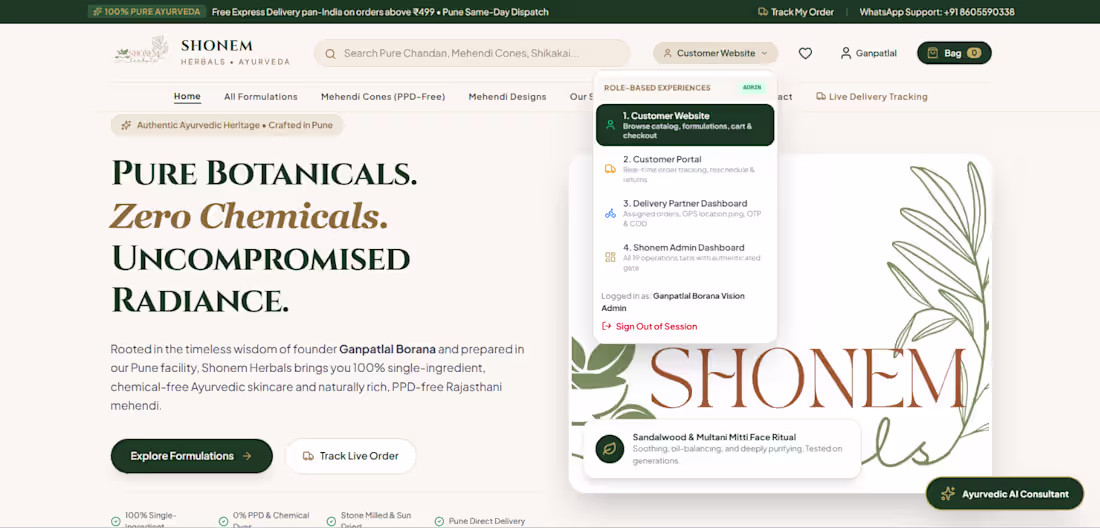Open the Bag button
This screenshot has width=1100, height=528.
[x=954, y=53]
